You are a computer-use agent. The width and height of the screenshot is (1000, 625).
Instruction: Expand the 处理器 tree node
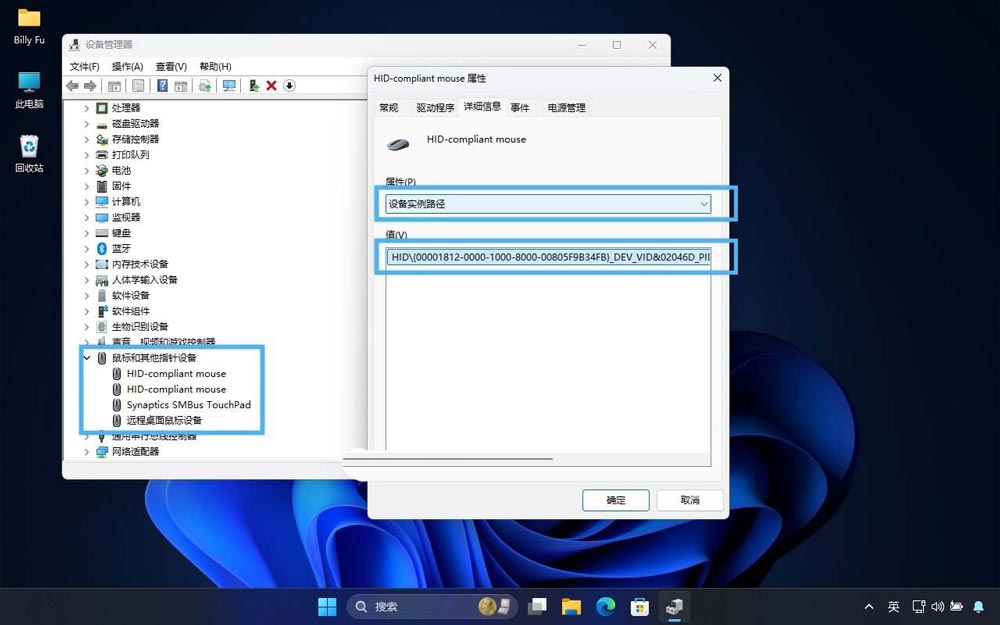[89, 107]
